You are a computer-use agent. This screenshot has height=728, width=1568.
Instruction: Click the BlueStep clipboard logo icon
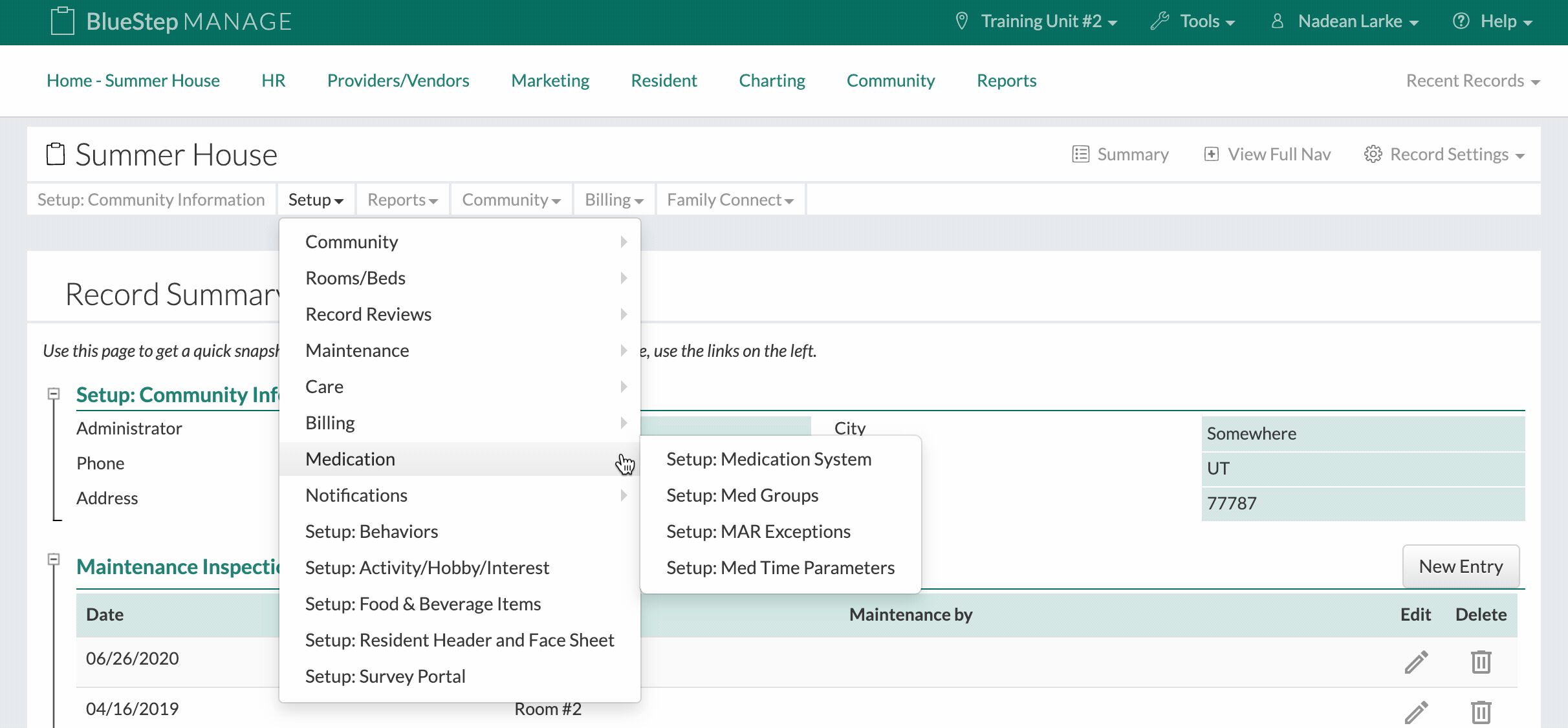click(63, 21)
